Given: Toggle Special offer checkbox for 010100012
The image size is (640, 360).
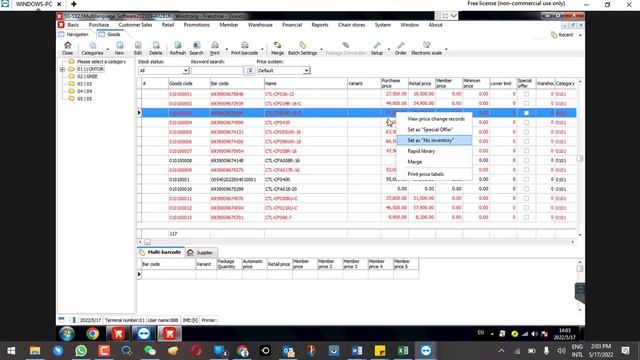Looking at the screenshot, I should [x=526, y=208].
